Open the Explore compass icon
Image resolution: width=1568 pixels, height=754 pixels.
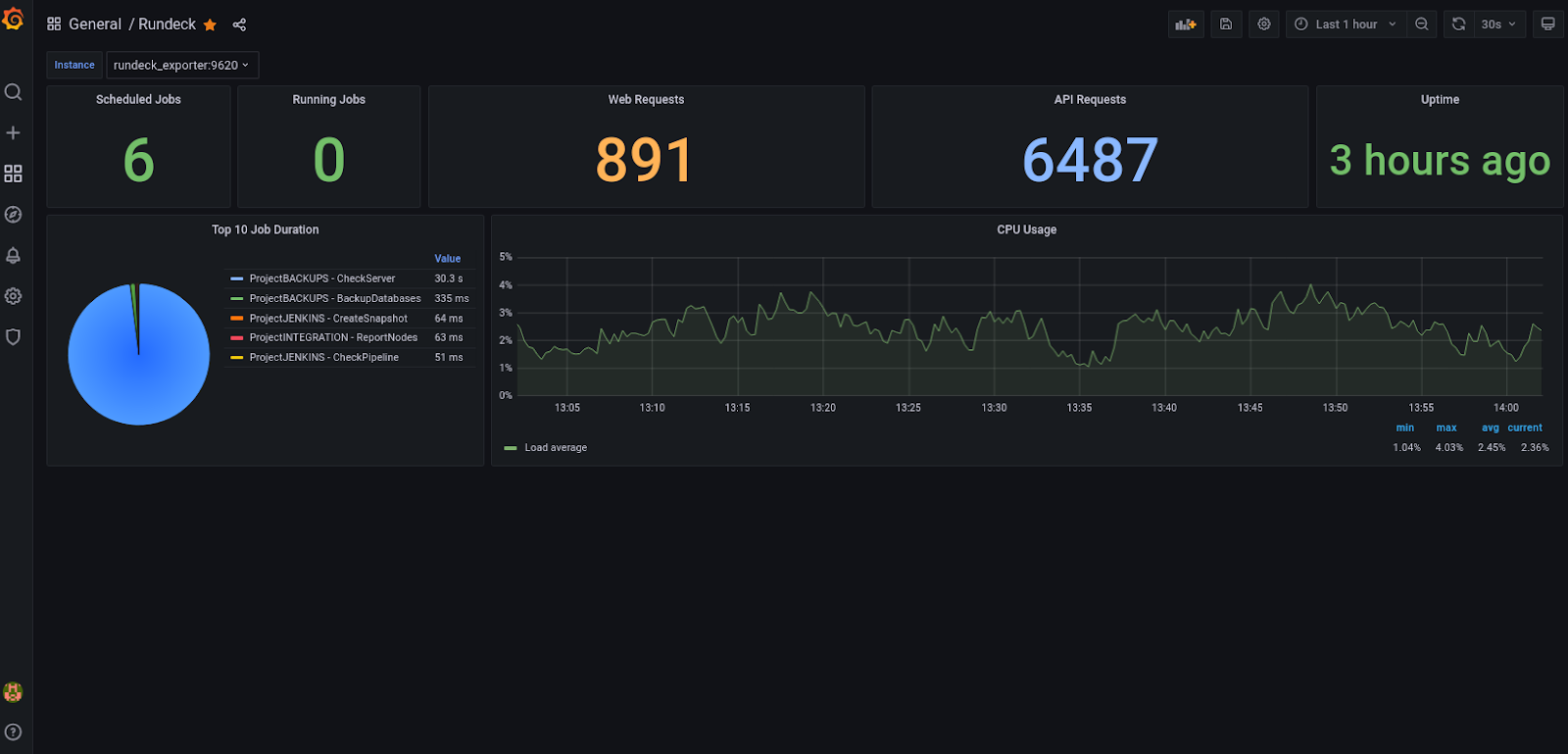pyautogui.click(x=13, y=215)
